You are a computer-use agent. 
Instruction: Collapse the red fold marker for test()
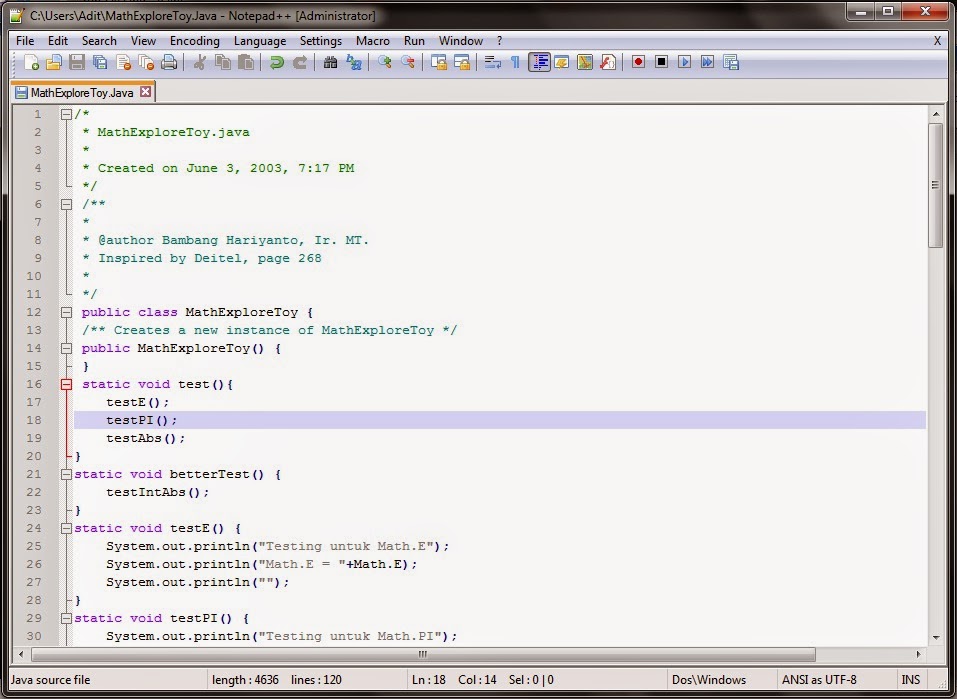67,385
